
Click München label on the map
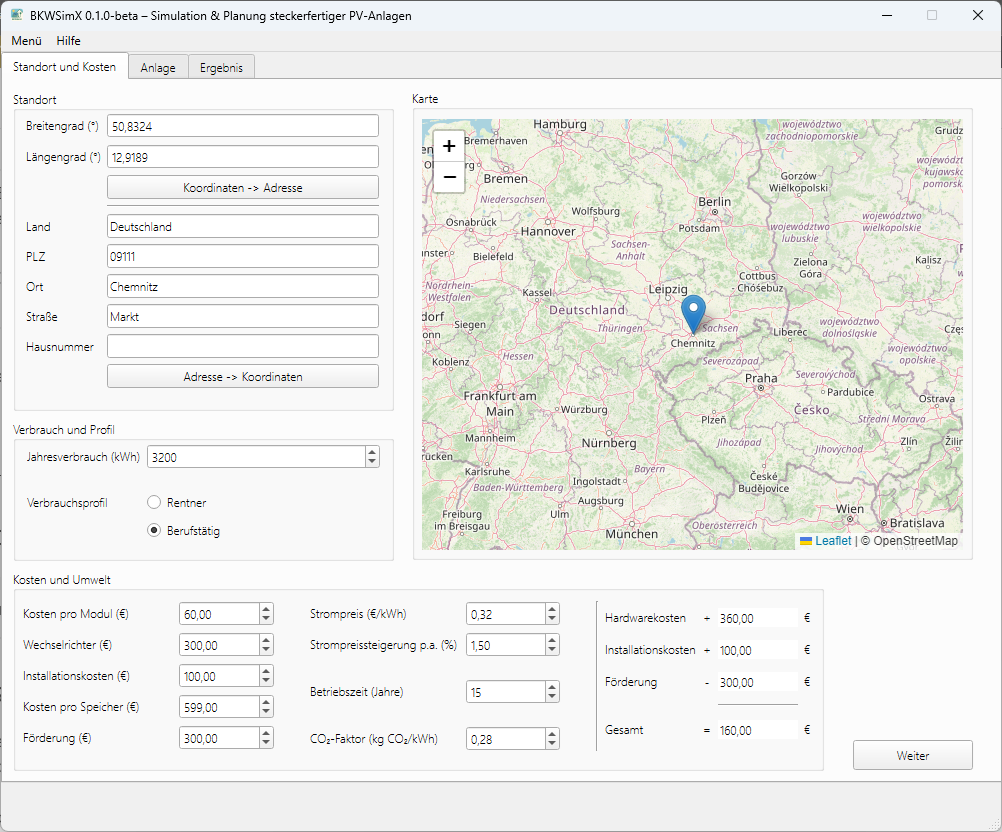[631, 534]
